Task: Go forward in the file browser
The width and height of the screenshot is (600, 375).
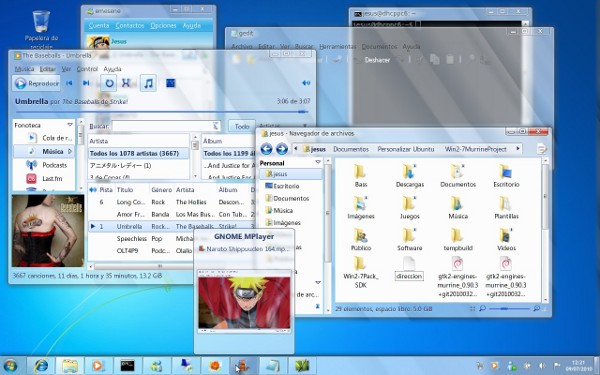Action: pyautogui.click(x=282, y=149)
